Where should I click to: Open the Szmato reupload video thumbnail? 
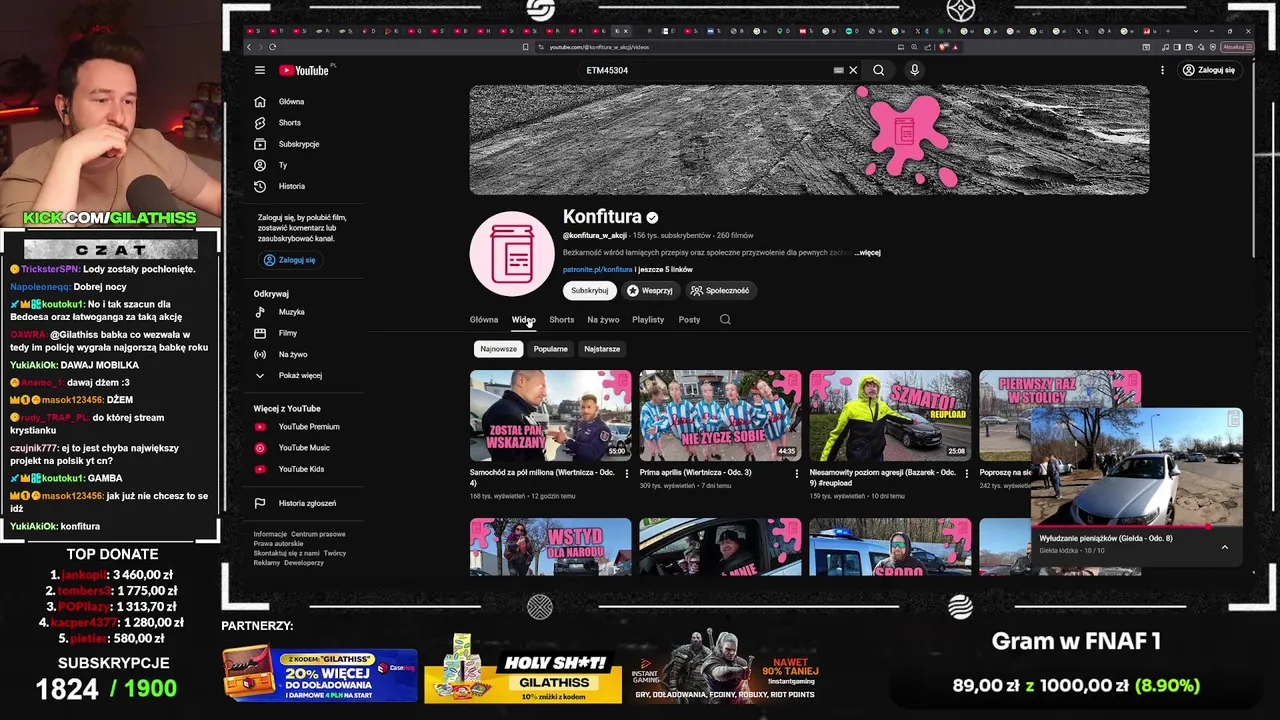pos(890,416)
